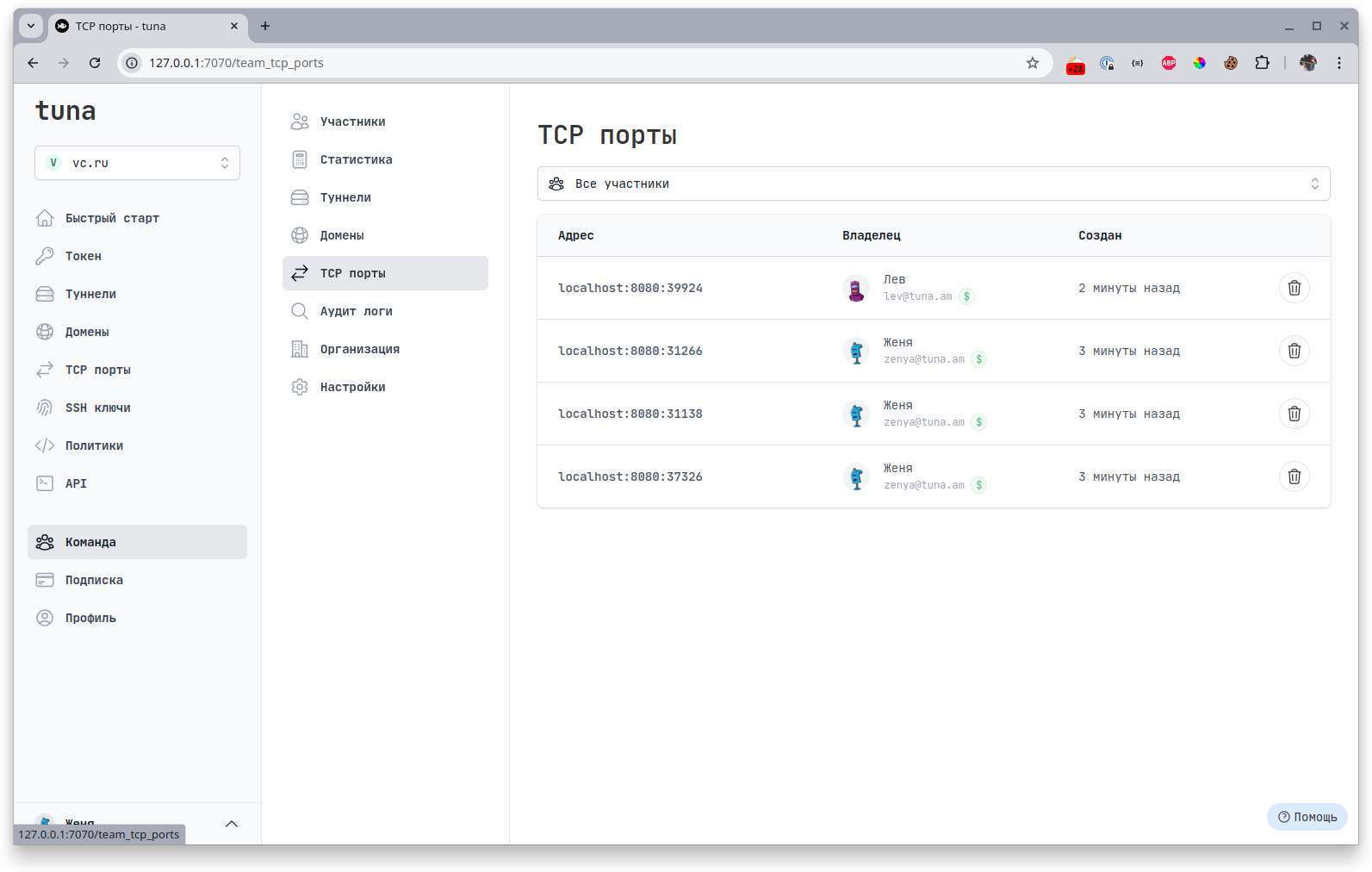Click address localhost:8080:39924
Image resolution: width=1372 pixels, height=872 pixels.
[x=630, y=288]
